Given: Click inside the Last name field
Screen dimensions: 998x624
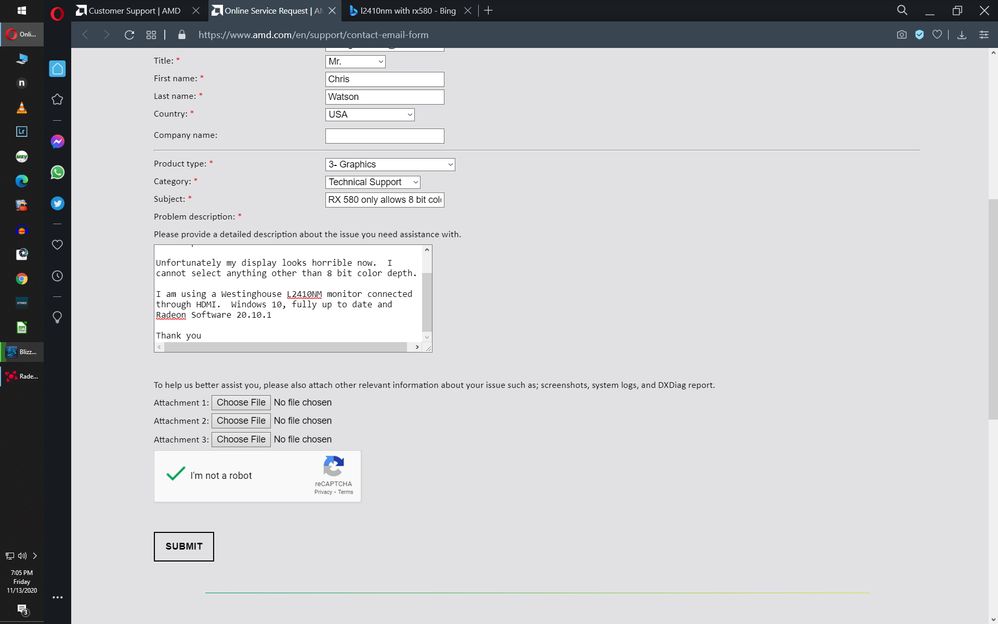Looking at the screenshot, I should tap(384, 97).
